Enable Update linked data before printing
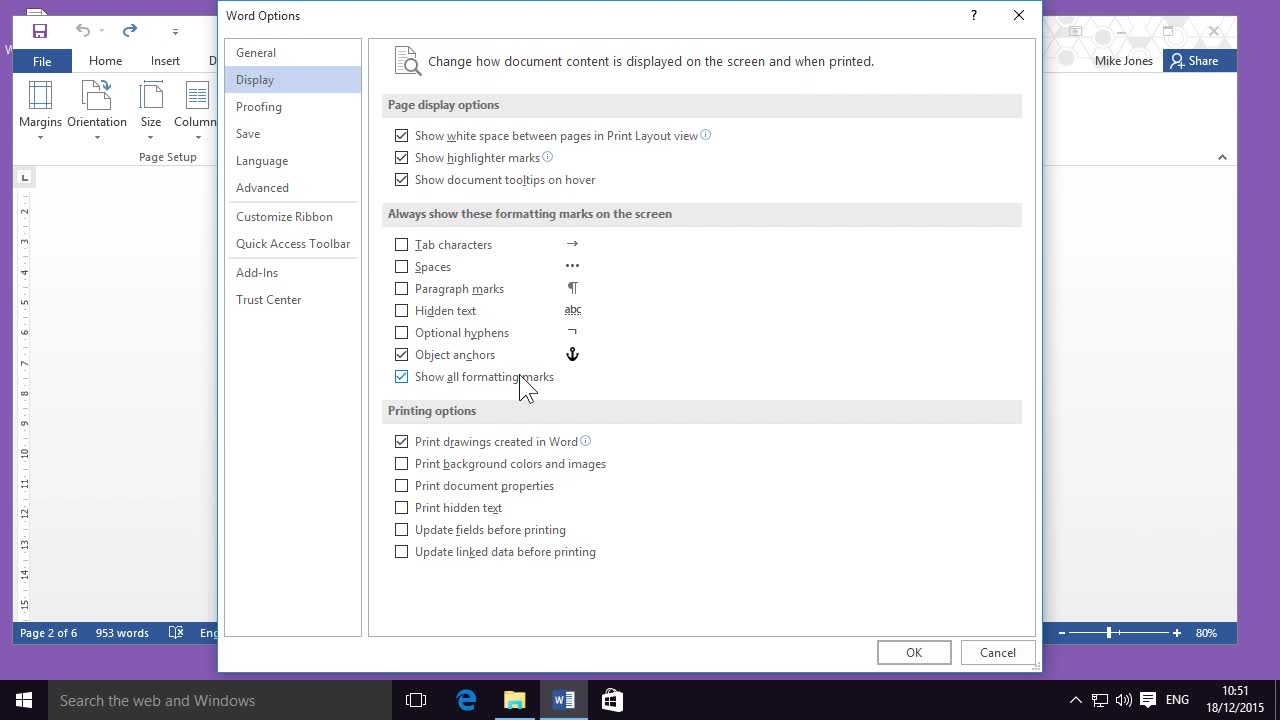The width and height of the screenshot is (1280, 720). (x=401, y=552)
